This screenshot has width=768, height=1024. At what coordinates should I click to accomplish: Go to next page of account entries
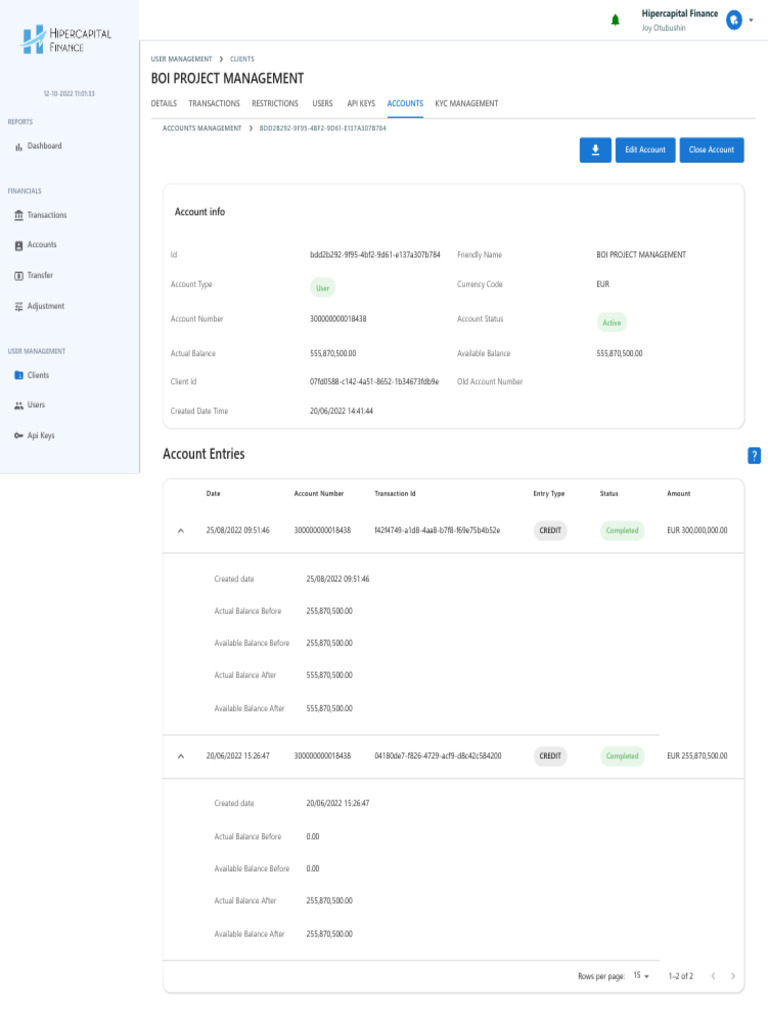point(733,976)
